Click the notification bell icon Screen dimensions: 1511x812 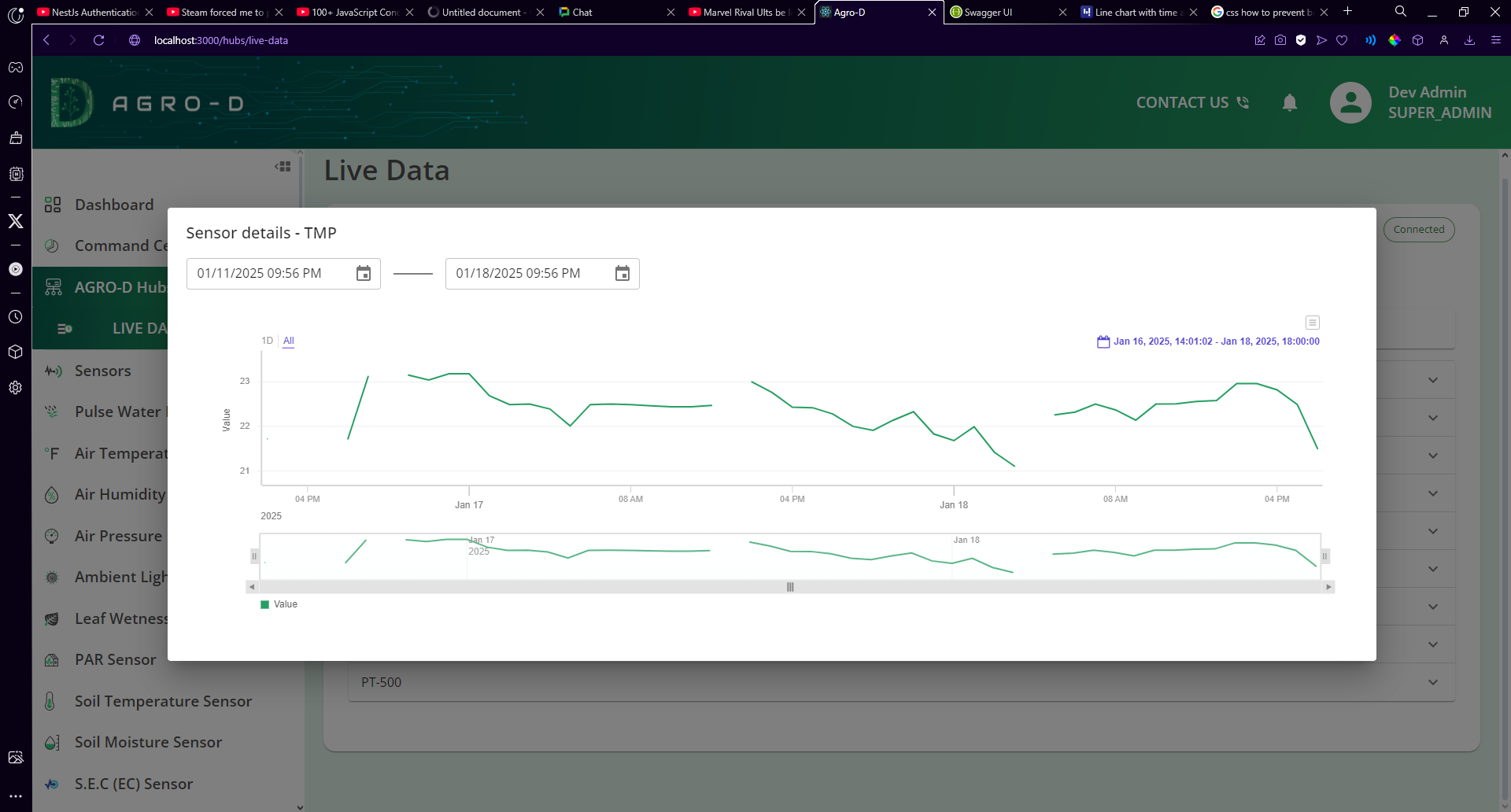1289,102
